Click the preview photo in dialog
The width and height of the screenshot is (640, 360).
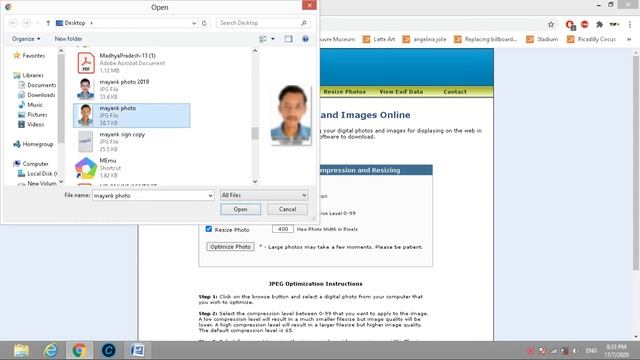(x=291, y=115)
